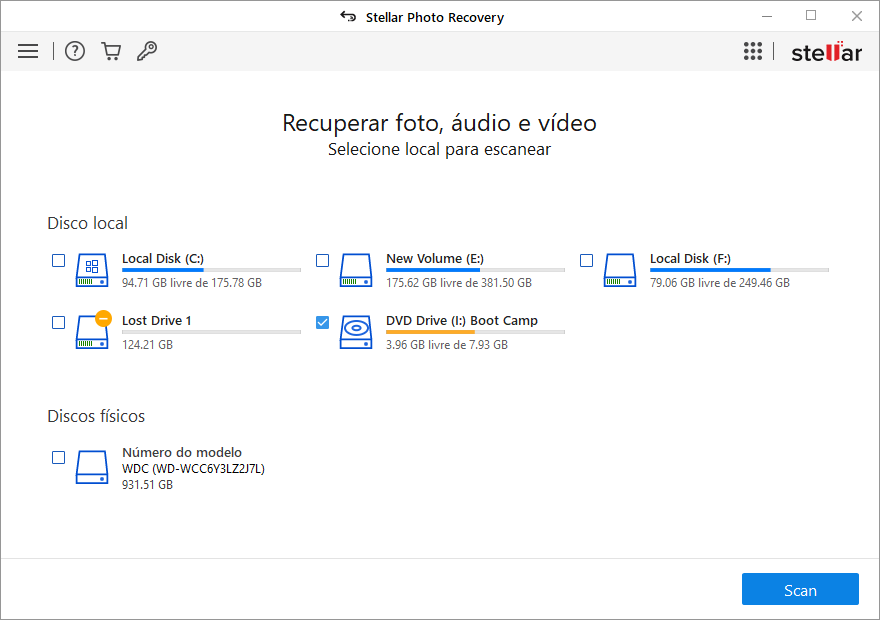Check the WDC physical disk checkbox
Screen dimensions: 880x620
(x=58, y=458)
